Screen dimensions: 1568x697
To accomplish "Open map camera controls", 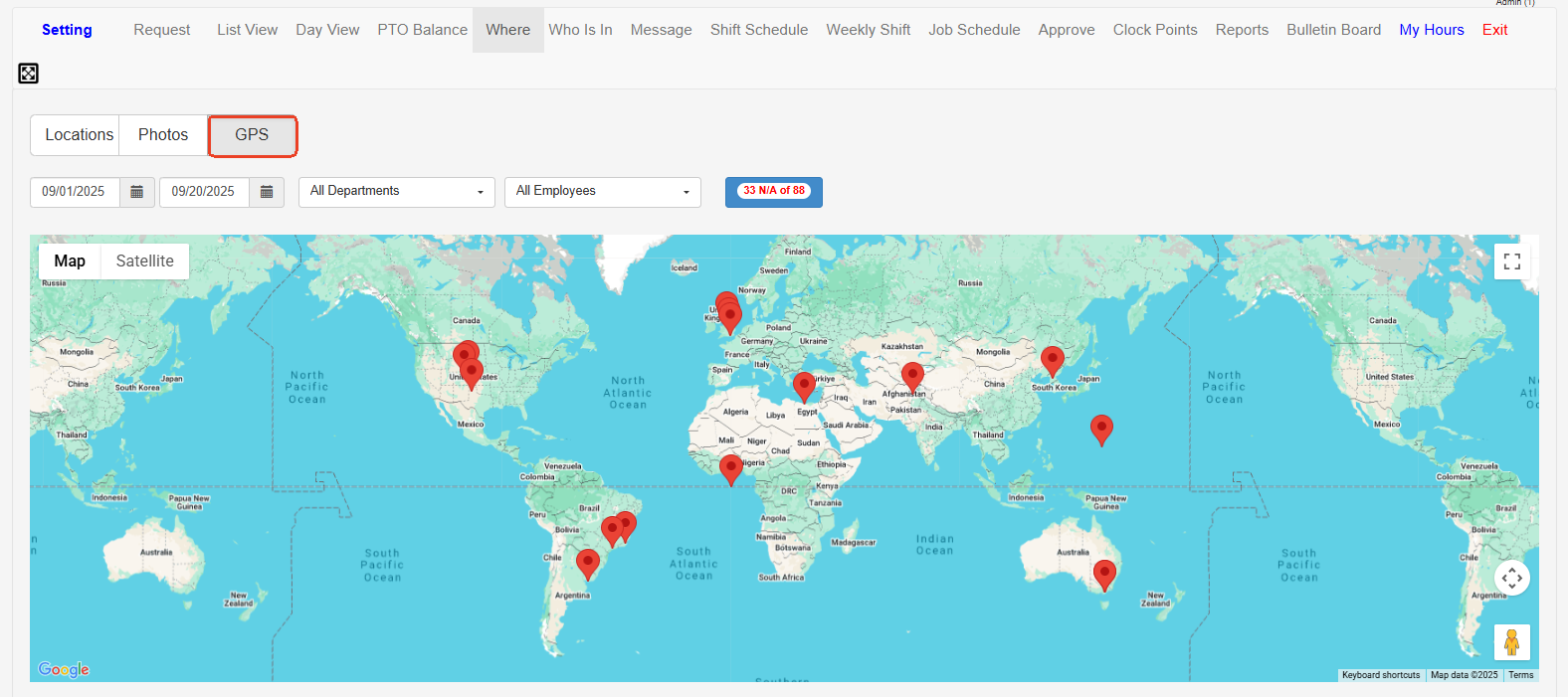I will 1511,578.
